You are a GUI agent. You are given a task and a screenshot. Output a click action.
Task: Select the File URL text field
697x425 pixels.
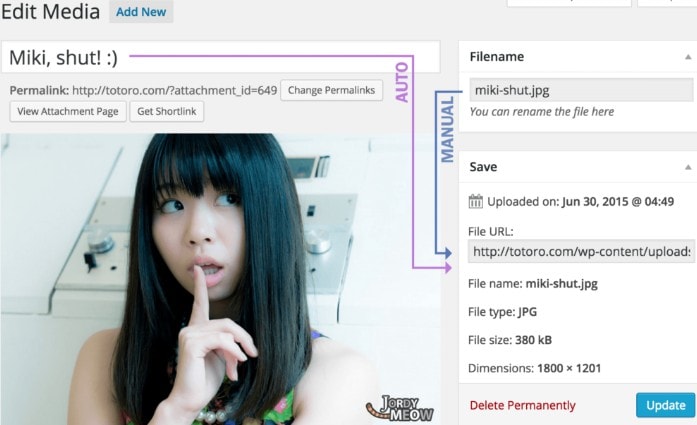[x=581, y=251]
